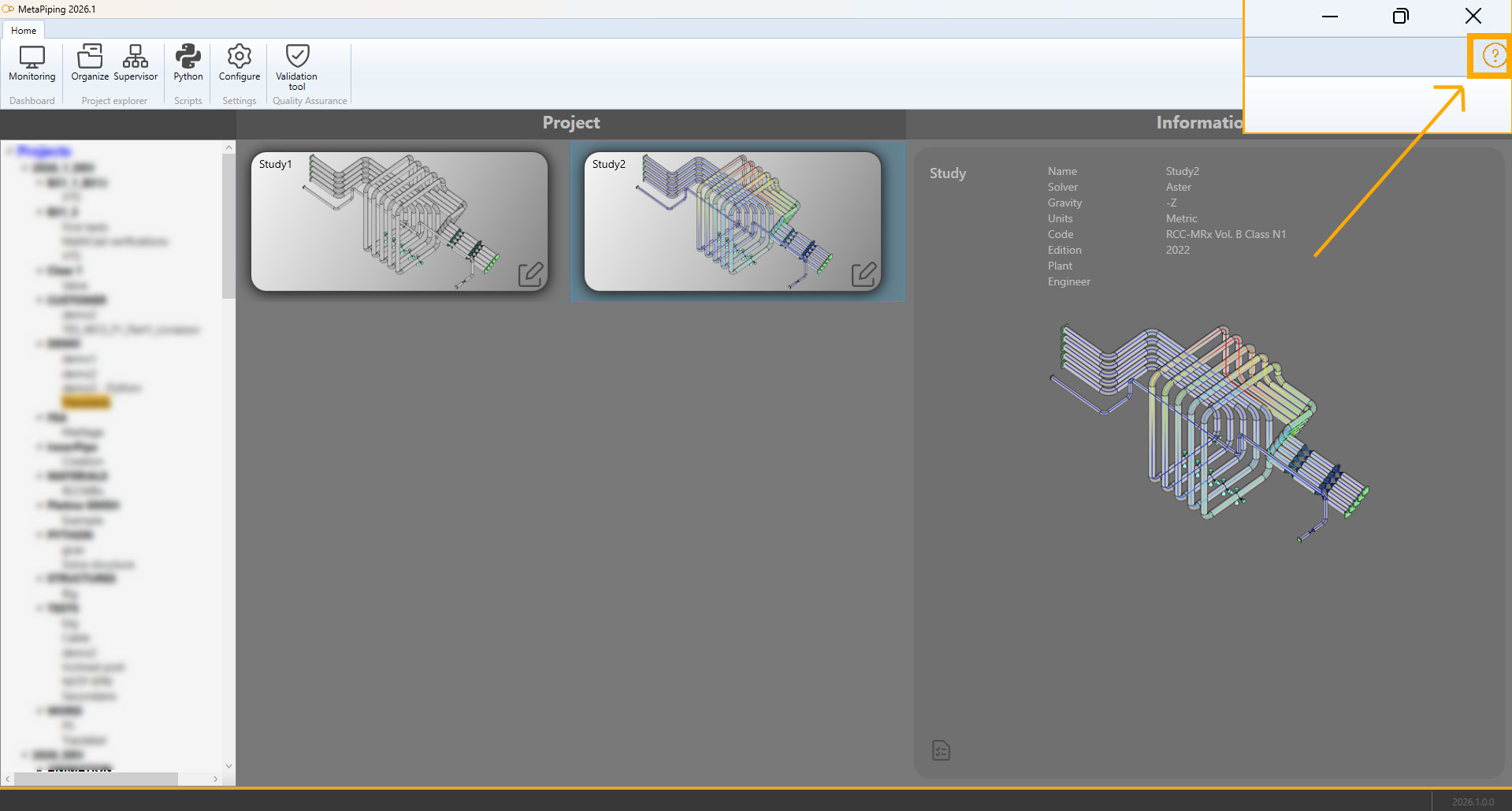This screenshot has height=811, width=1512.
Task: Click the edit icon on Study1 card
Action: (x=530, y=274)
